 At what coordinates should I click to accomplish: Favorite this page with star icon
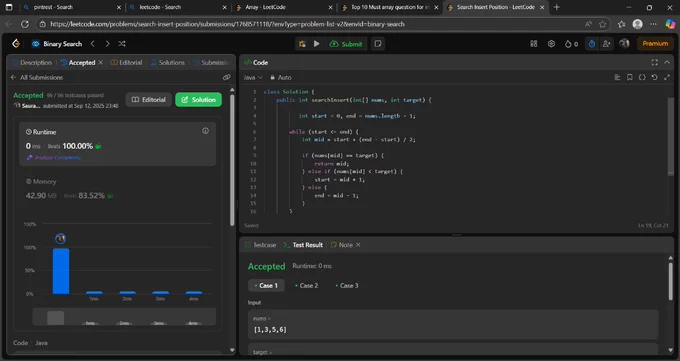[x=602, y=24]
